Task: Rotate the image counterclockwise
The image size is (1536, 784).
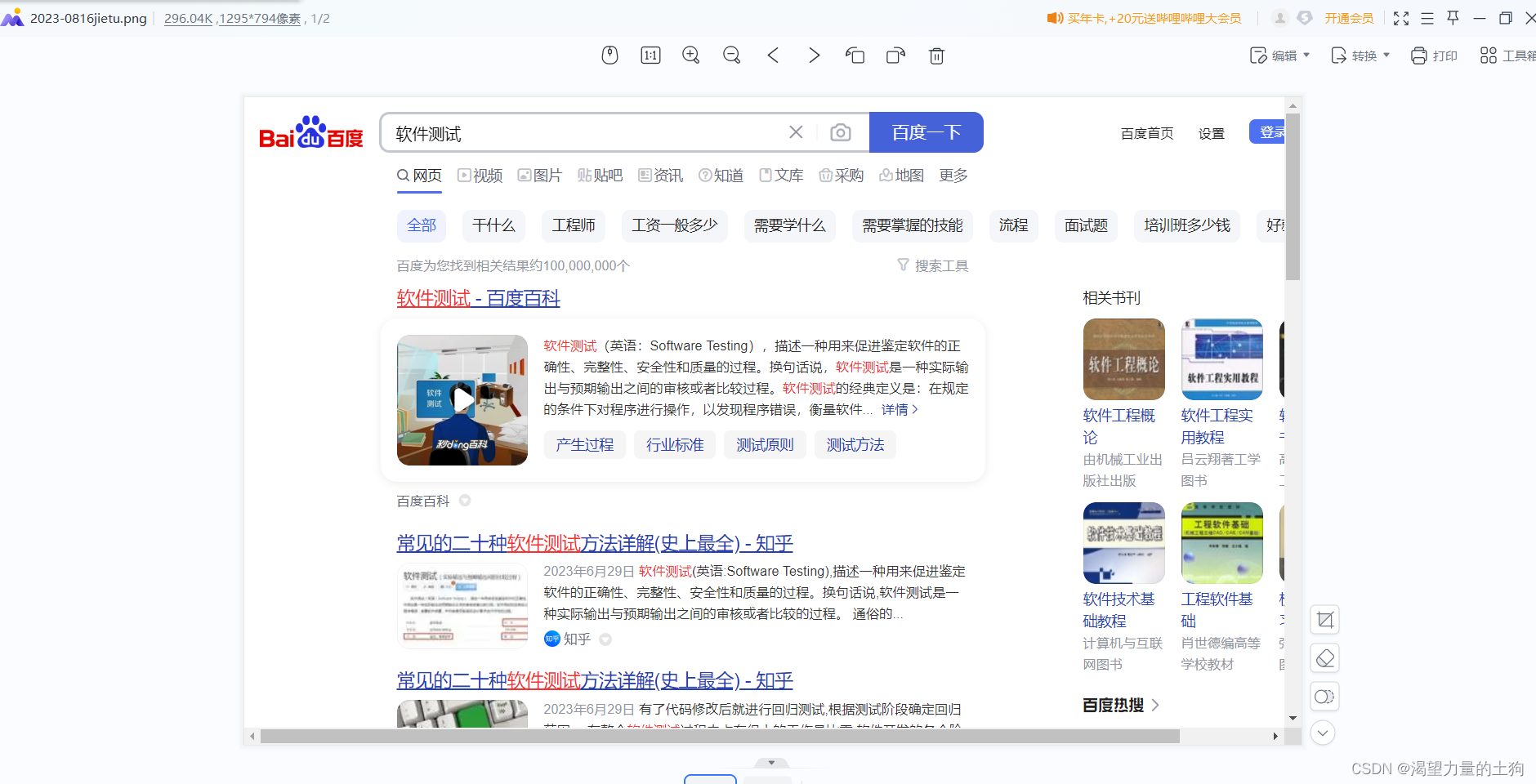Action: tap(855, 55)
